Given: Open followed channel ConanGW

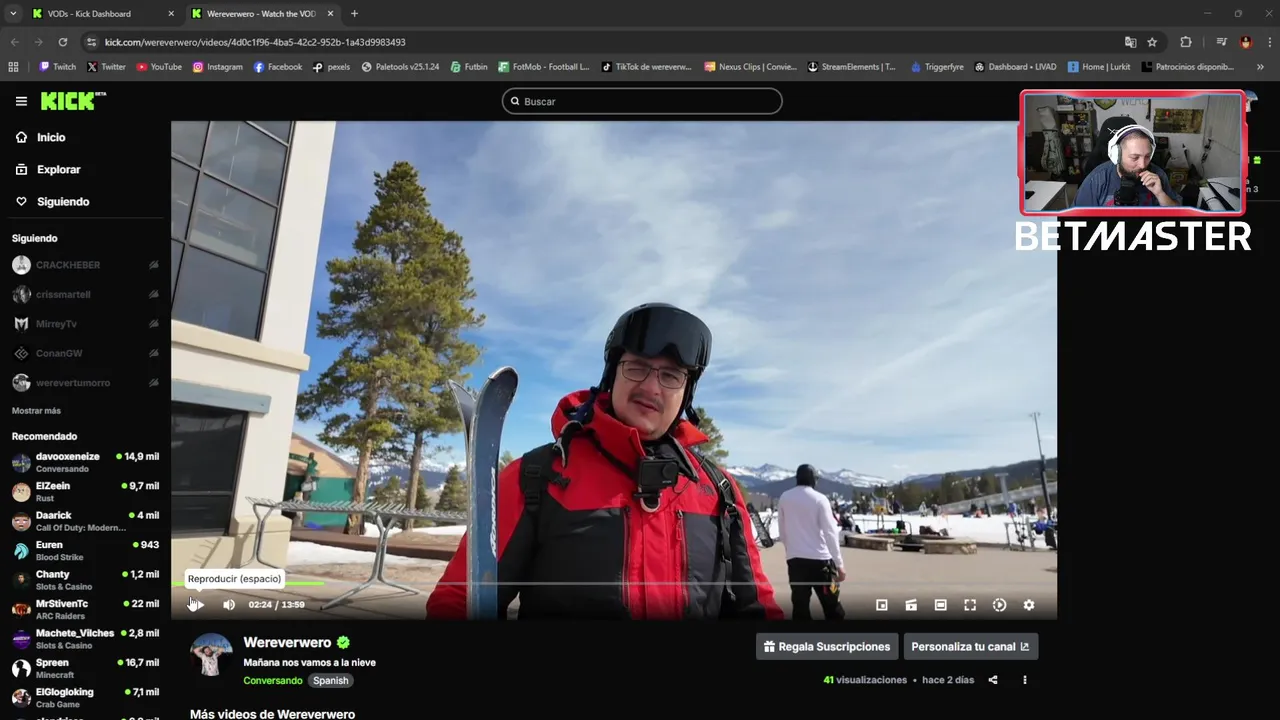Looking at the screenshot, I should [x=59, y=353].
